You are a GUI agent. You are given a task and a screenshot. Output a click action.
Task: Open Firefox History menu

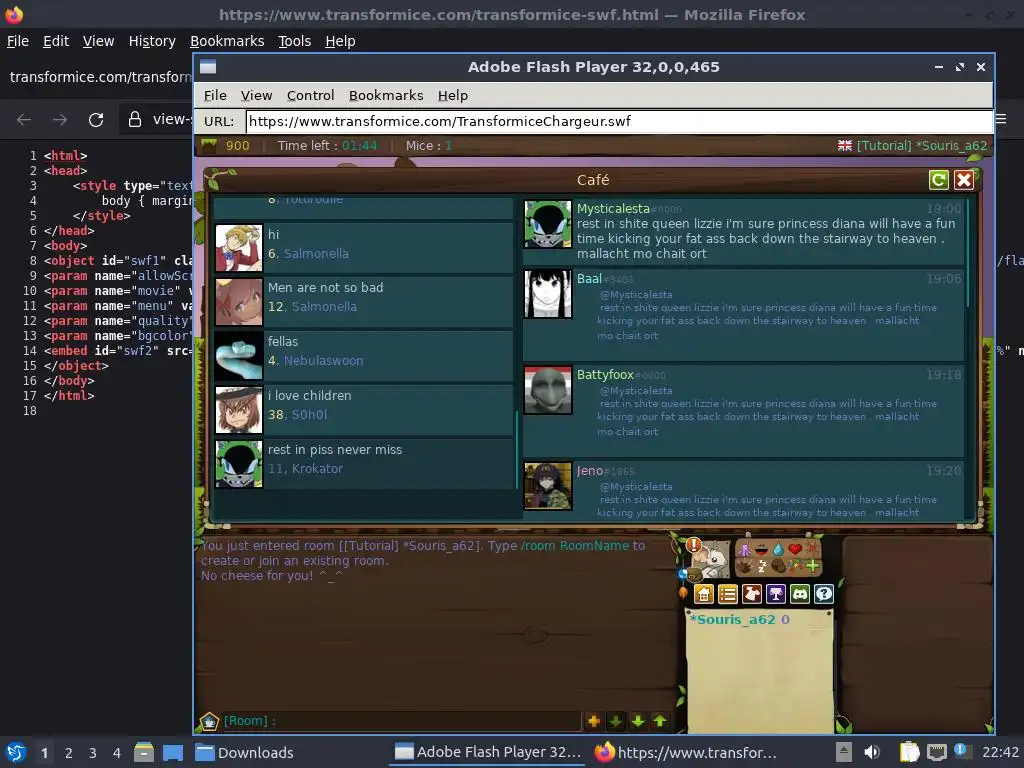(152, 41)
